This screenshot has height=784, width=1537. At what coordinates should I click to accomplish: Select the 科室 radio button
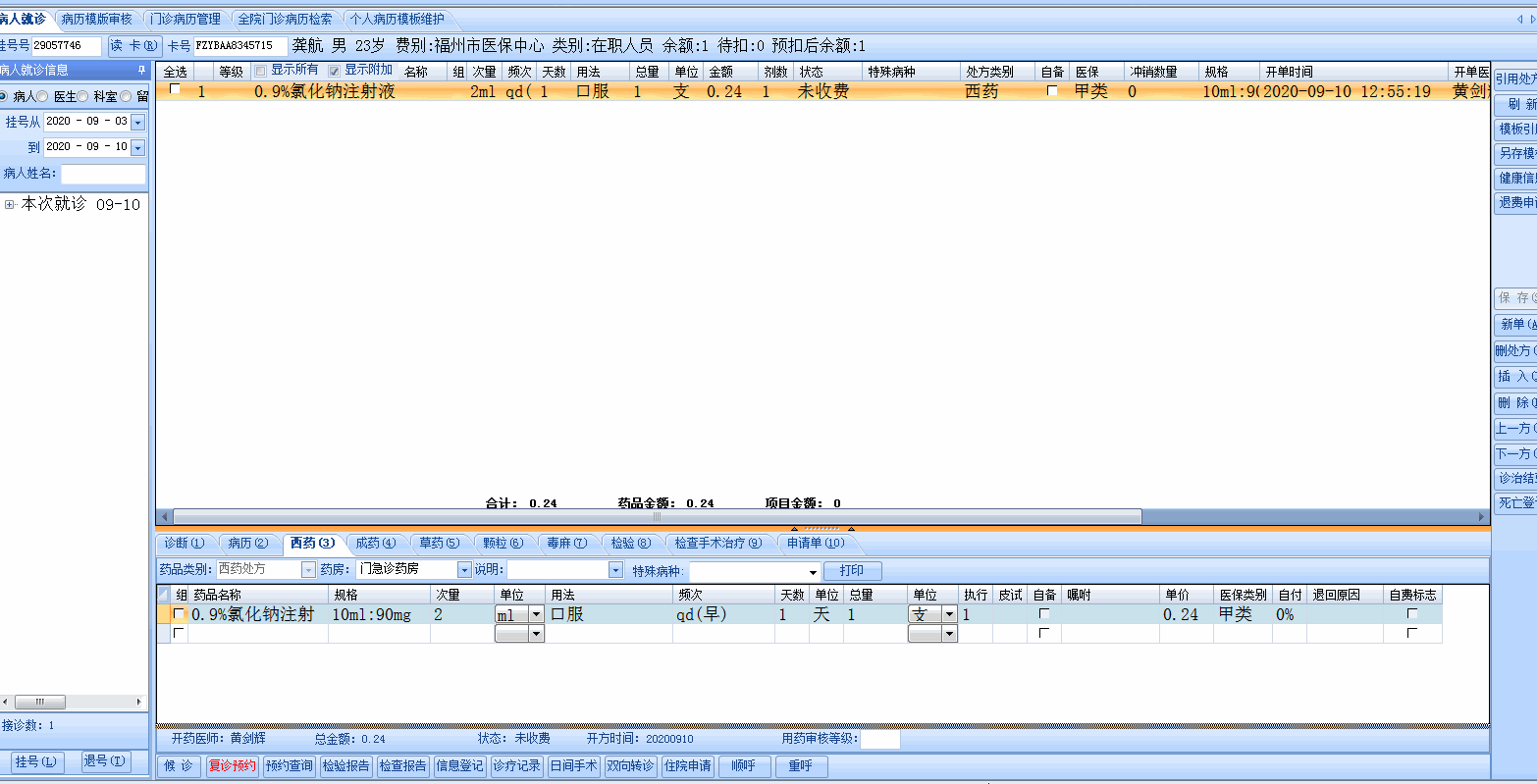pos(83,96)
